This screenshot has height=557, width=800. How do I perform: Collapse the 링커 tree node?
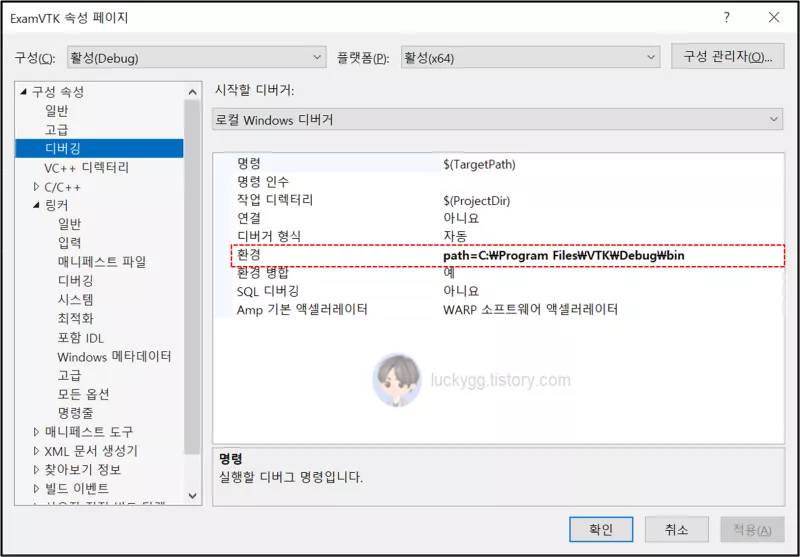coord(36,205)
